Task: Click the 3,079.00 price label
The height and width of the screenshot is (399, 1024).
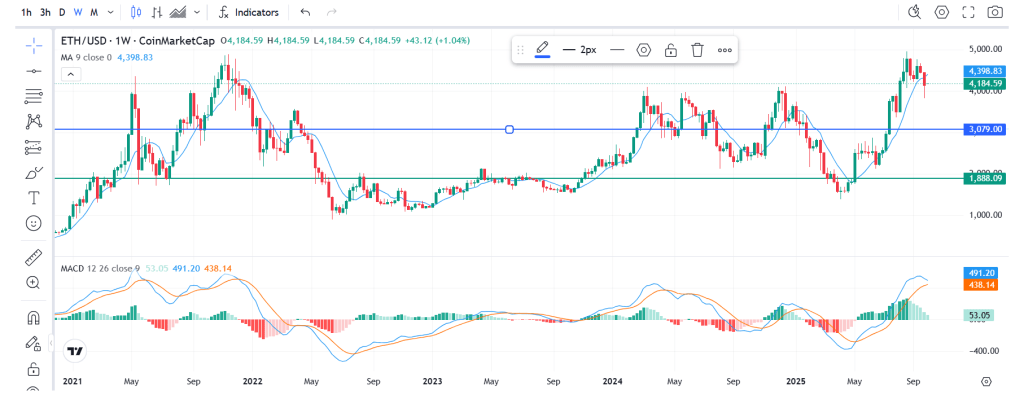Action: [985, 130]
